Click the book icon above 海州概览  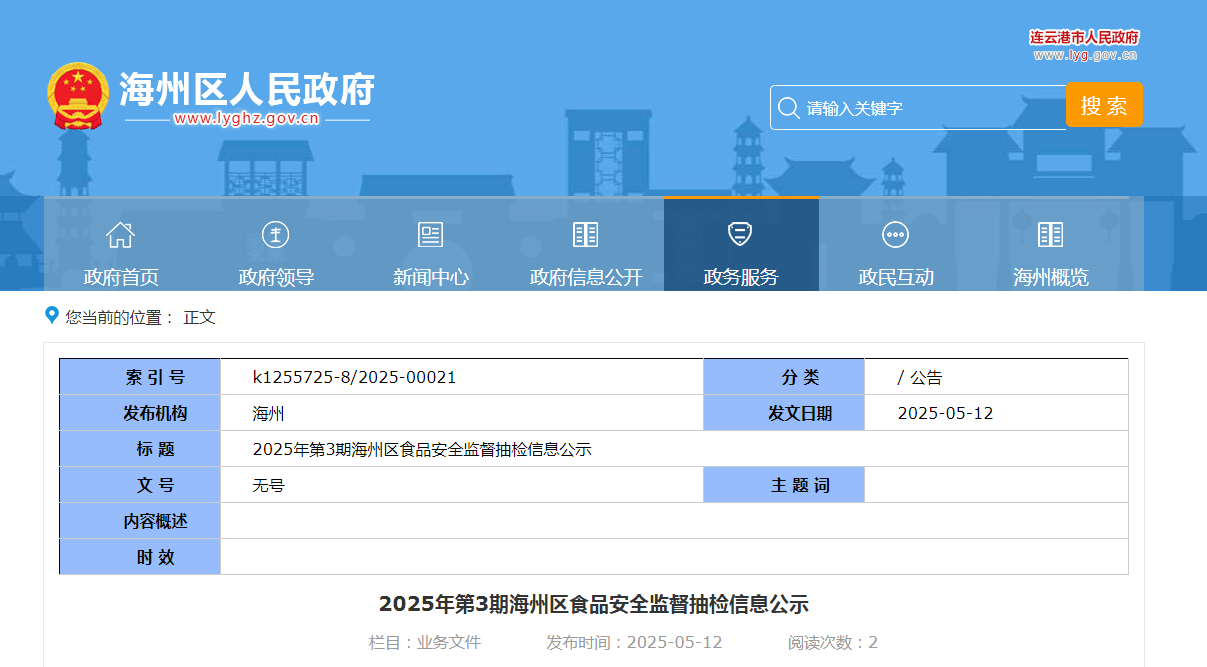click(x=1050, y=235)
